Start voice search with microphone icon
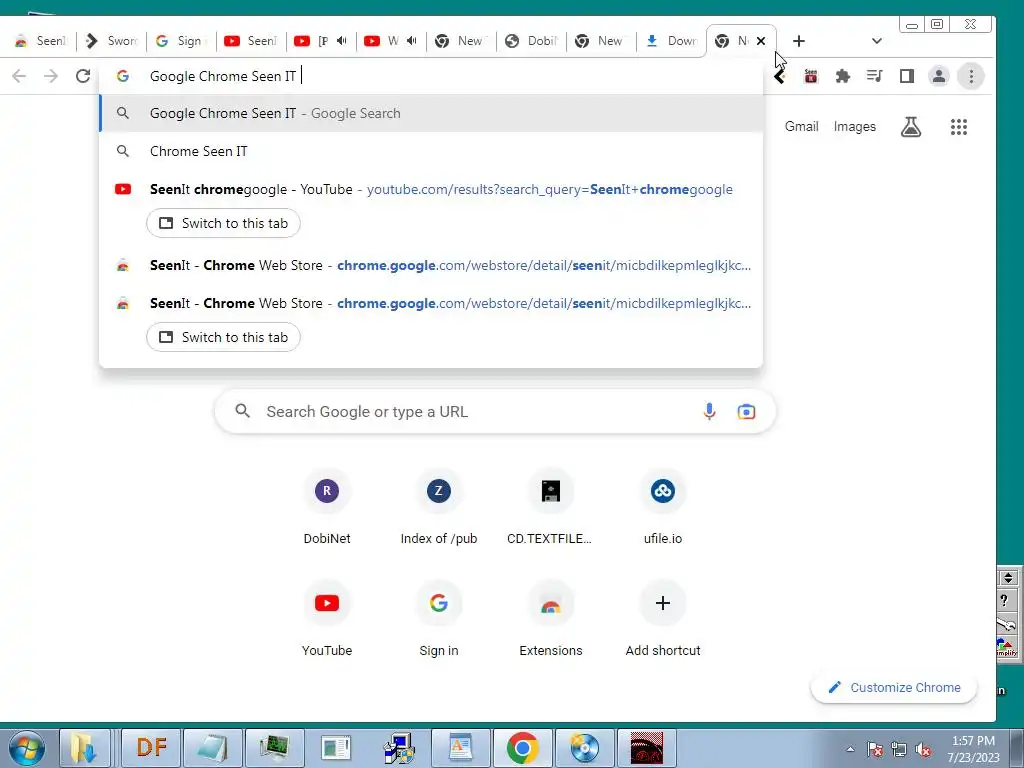Screen dimensions: 1024x768 pyautogui.click(x=709, y=411)
